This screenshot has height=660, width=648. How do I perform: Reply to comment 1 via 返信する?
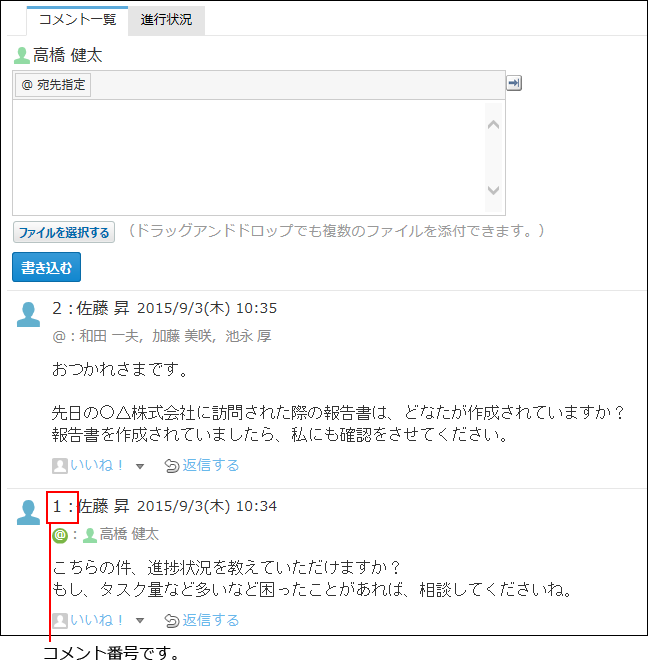point(211,620)
